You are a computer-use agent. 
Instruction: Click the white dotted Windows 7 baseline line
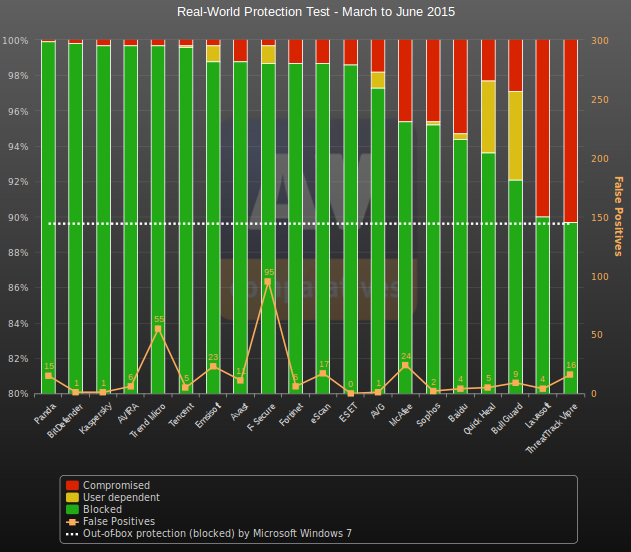pyautogui.click(x=309, y=224)
